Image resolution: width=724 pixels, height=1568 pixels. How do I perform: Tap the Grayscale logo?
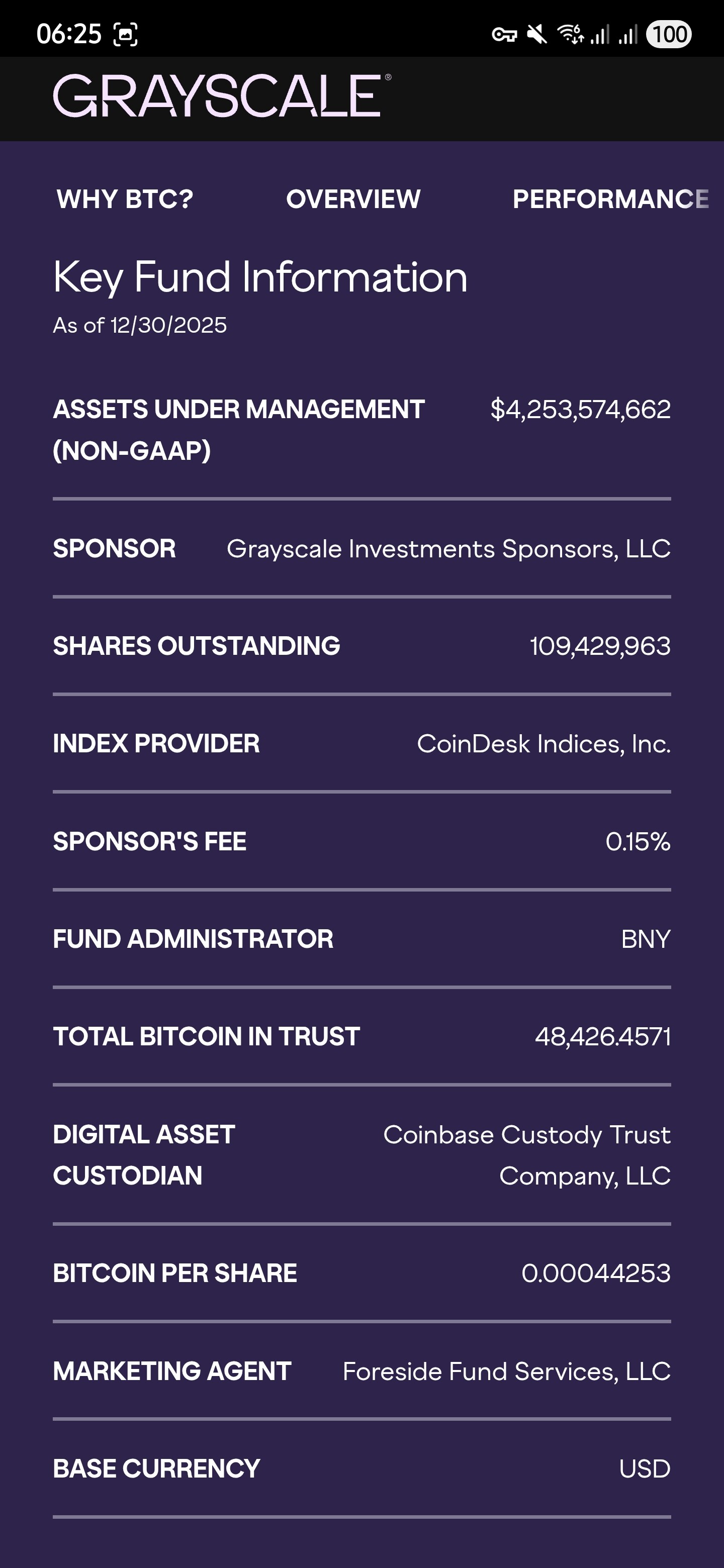click(222, 96)
